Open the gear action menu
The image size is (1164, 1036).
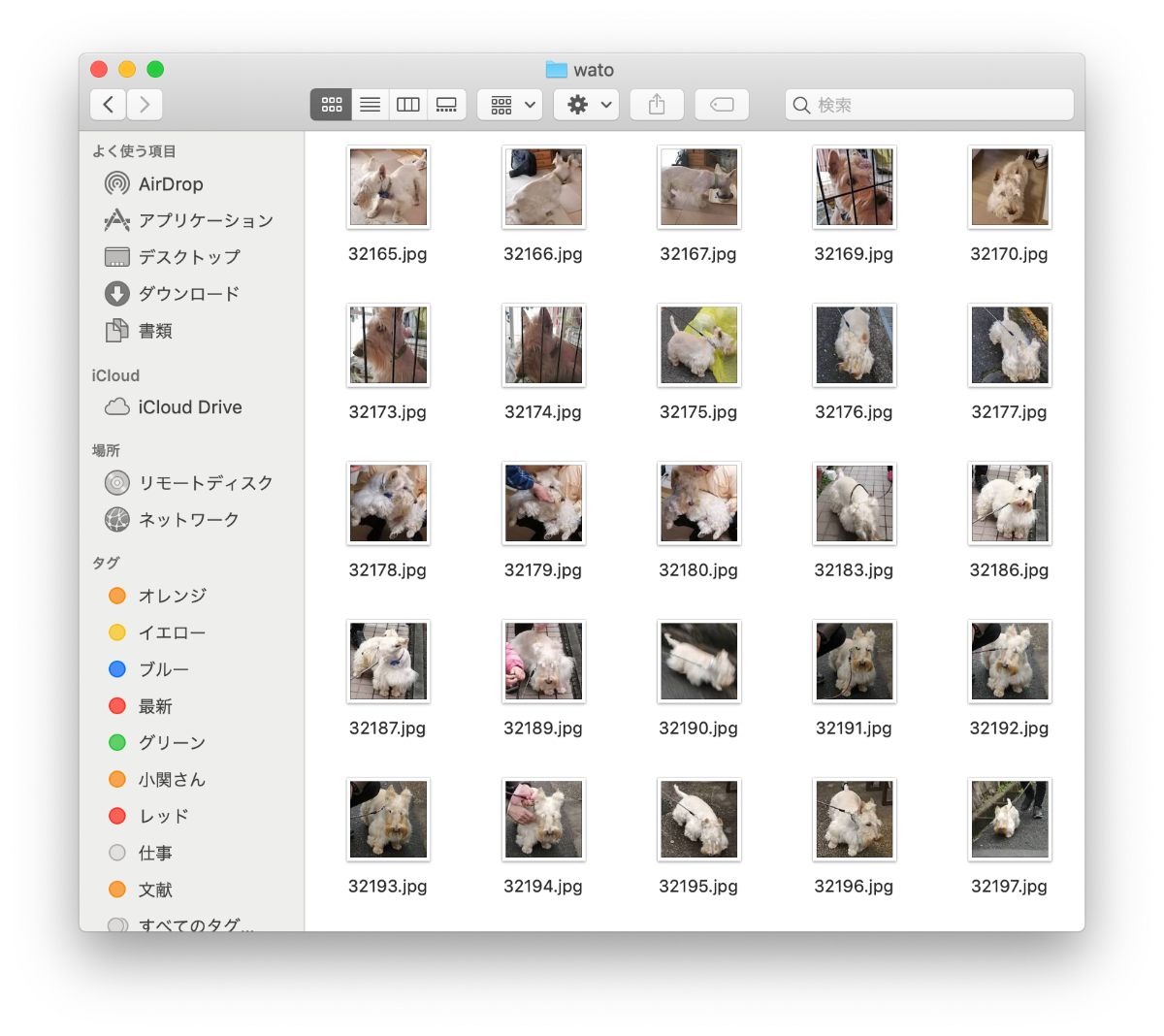[587, 105]
